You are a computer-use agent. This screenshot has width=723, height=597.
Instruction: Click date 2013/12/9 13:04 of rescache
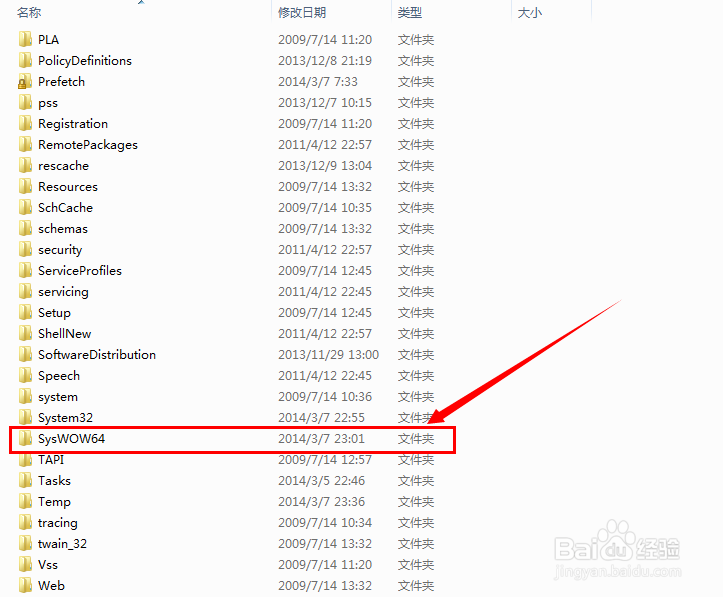[325, 166]
